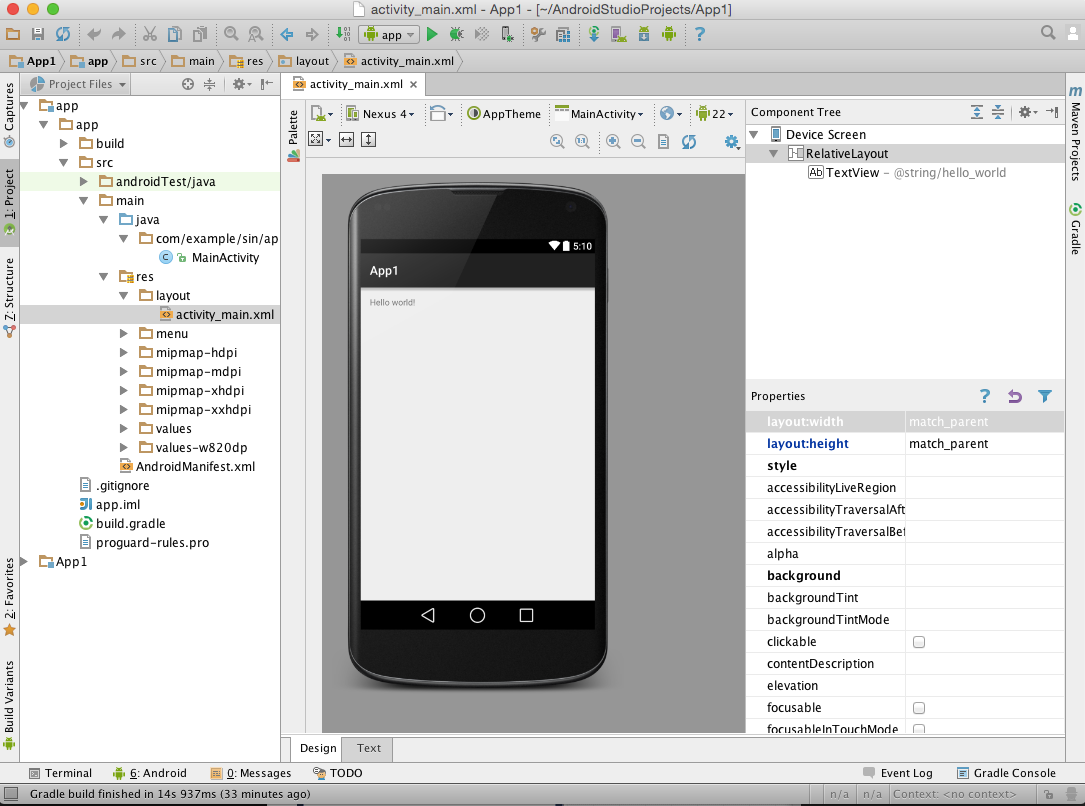Sync project with Gradle files
This screenshot has height=806, width=1085.
coord(594,34)
